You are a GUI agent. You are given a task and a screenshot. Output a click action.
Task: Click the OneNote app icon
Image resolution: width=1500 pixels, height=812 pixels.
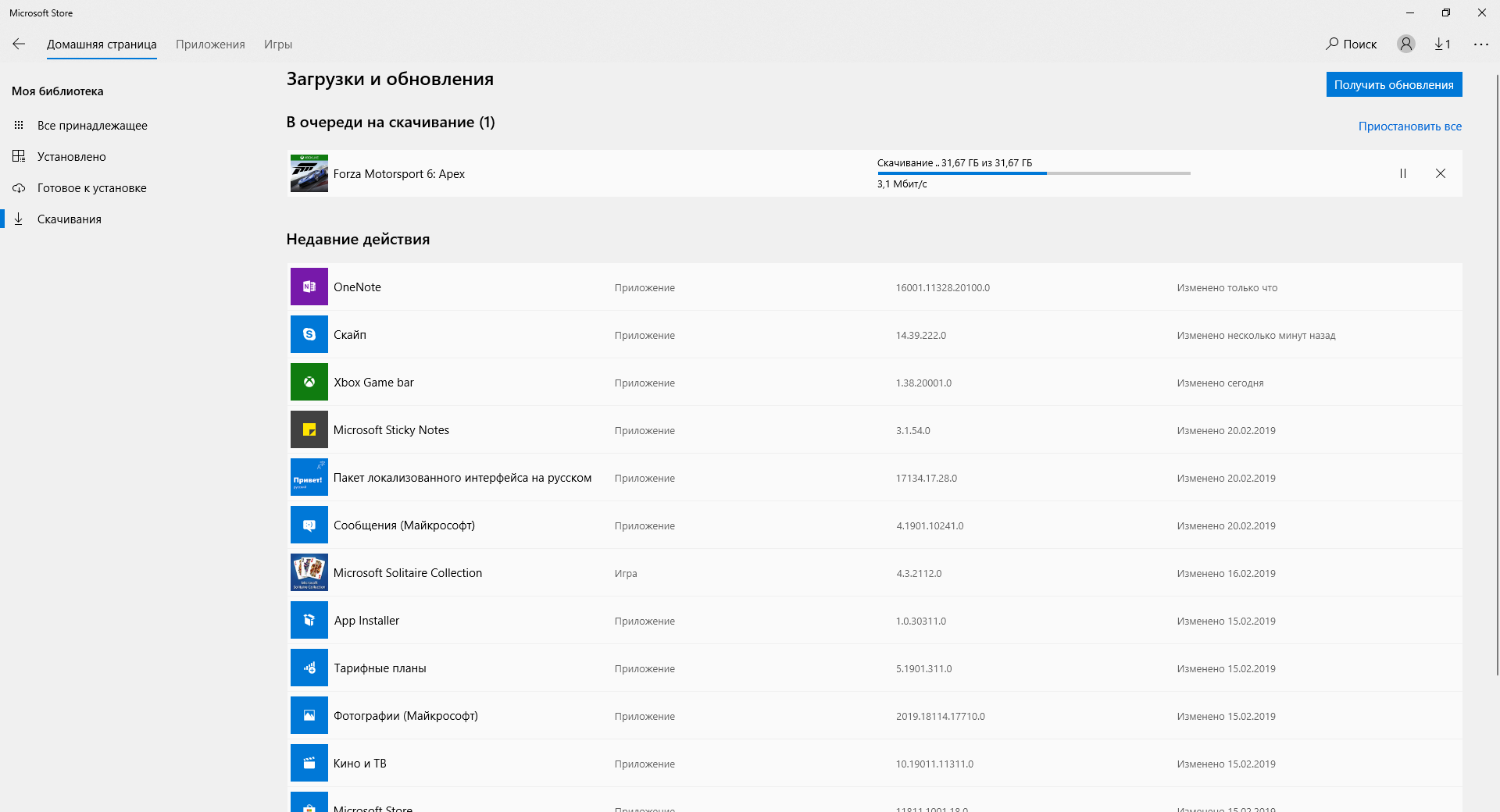tap(309, 287)
